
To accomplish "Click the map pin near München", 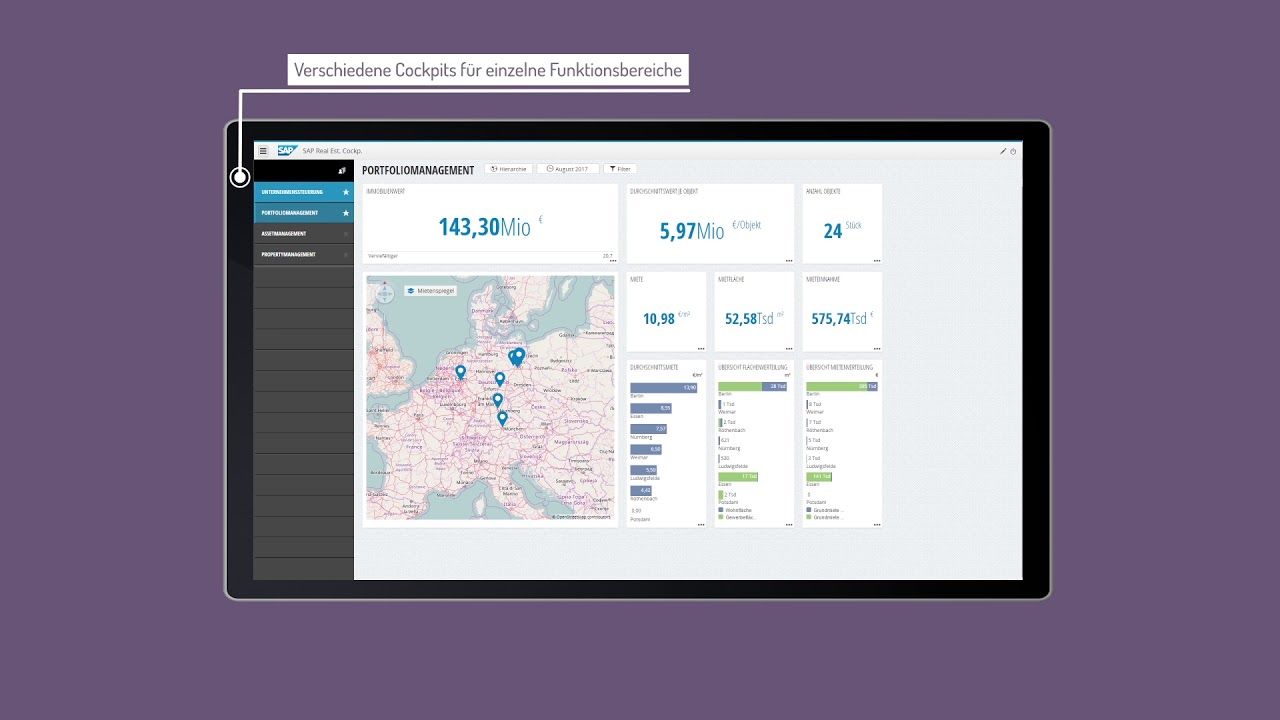I will [x=502, y=418].
